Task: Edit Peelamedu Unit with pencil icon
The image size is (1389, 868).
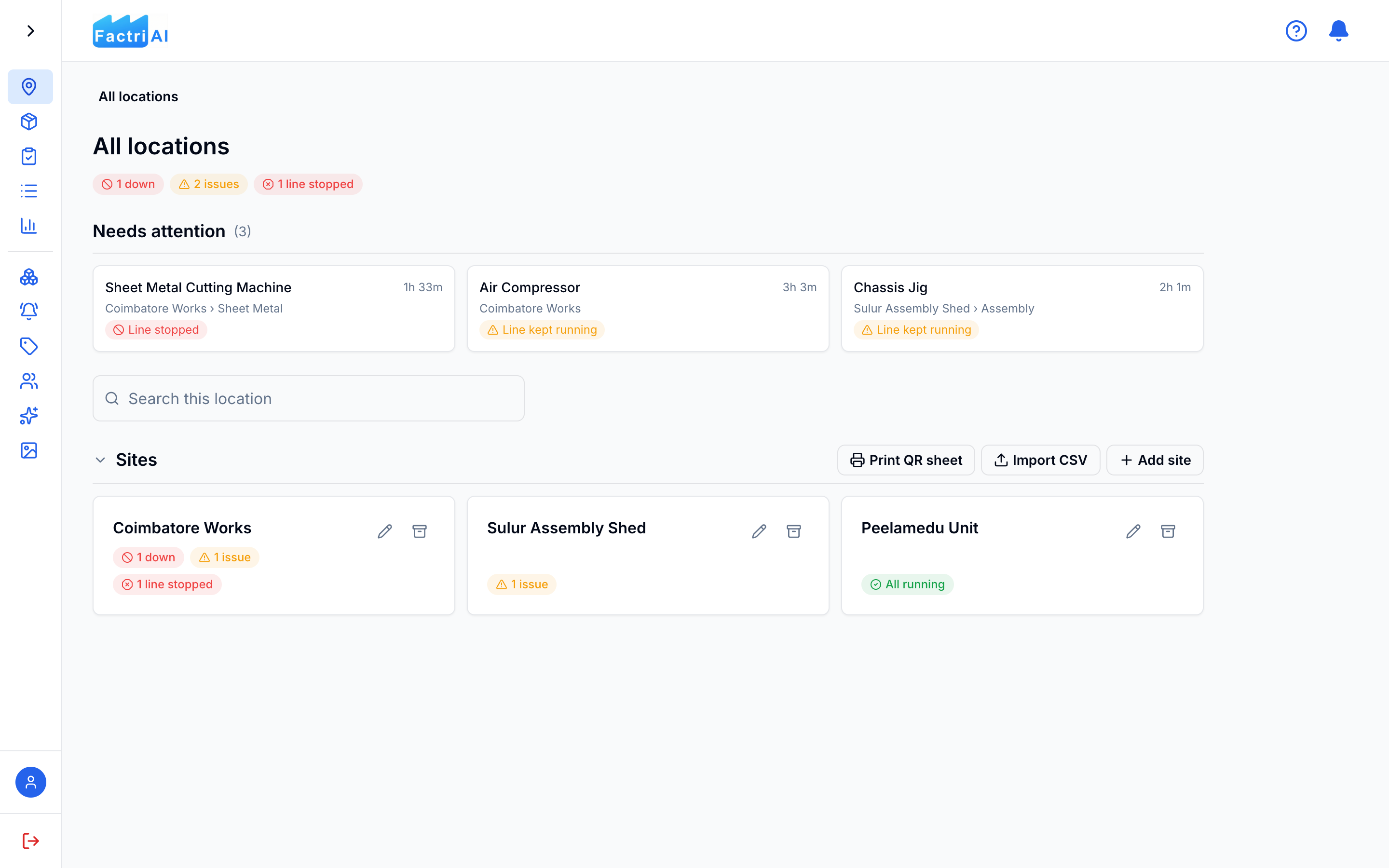Action: point(1133,531)
